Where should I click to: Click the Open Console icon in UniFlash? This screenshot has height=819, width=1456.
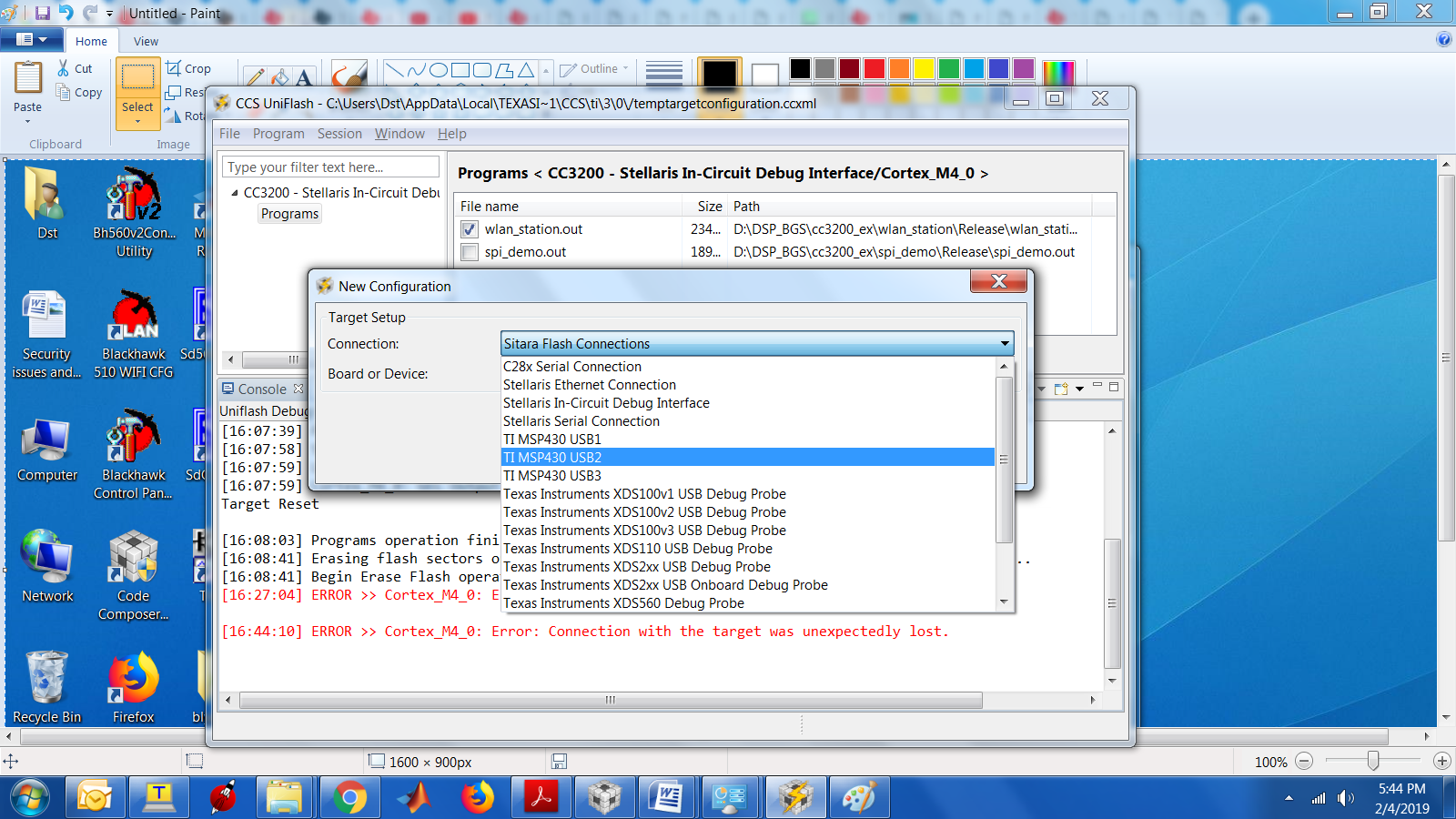click(1061, 389)
